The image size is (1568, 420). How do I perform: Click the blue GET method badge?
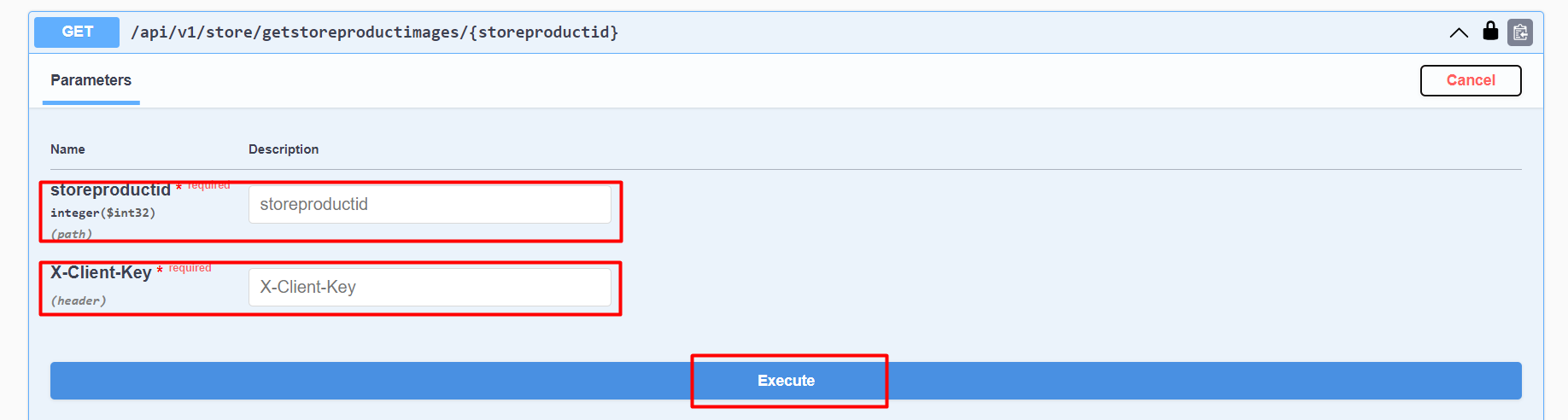tap(77, 32)
